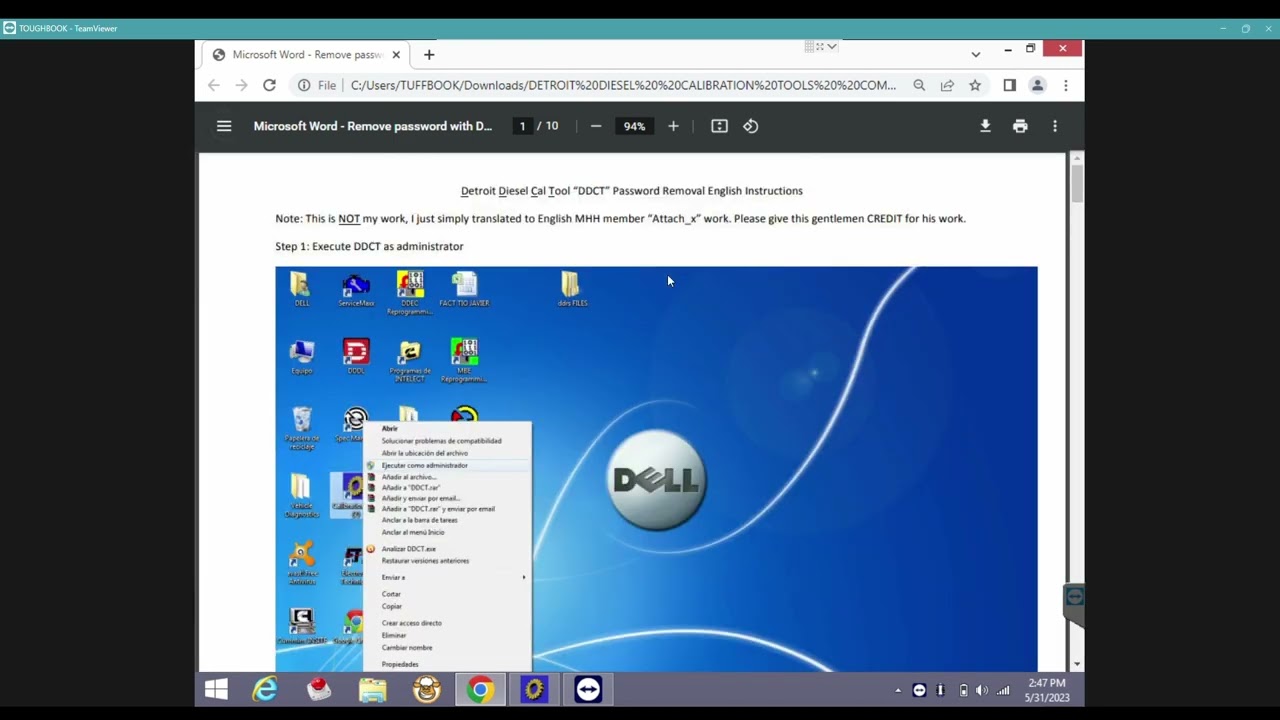Show hidden system tray icons
The width and height of the screenshot is (1280, 720).
897,690
